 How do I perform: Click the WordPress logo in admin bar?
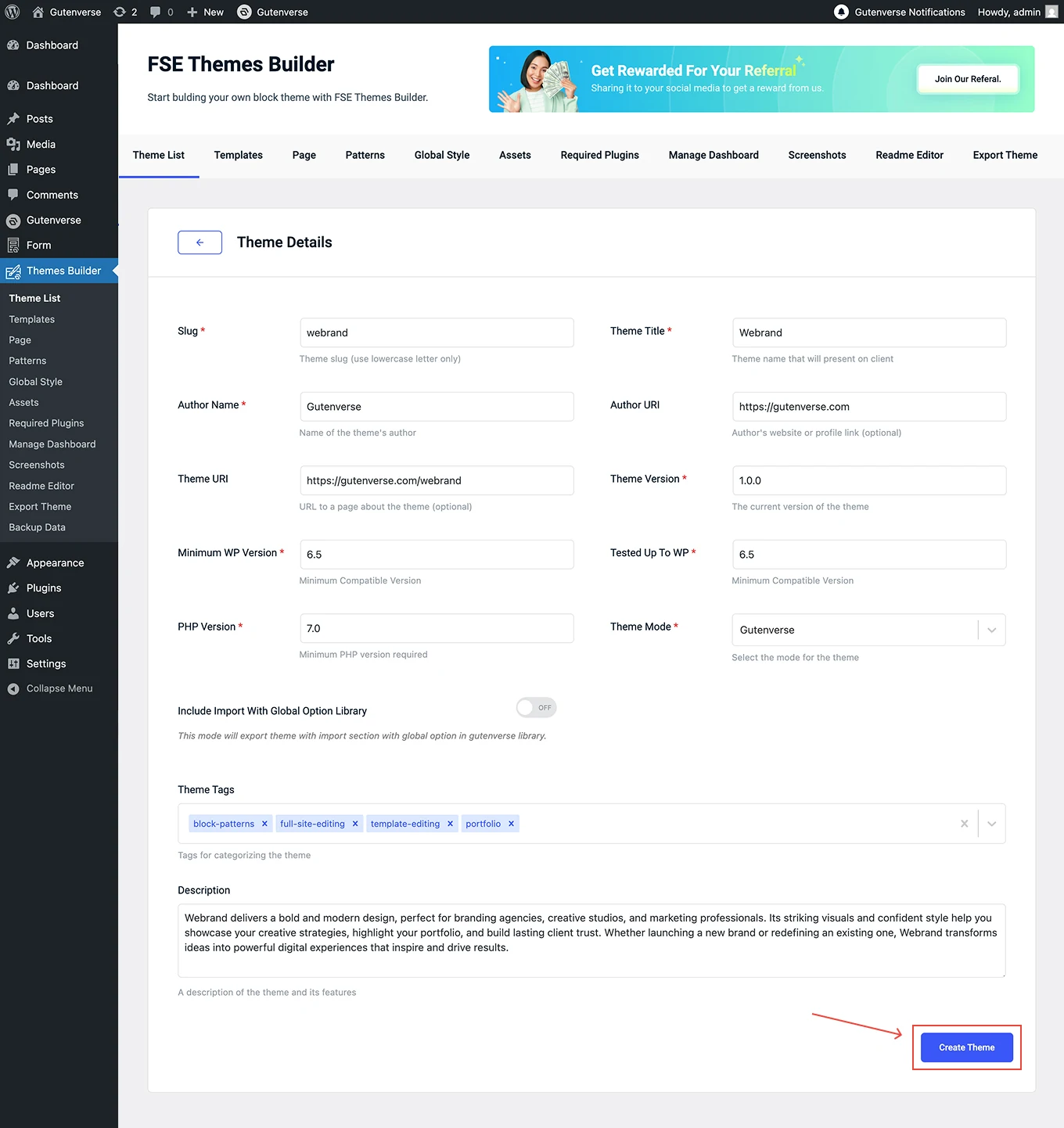point(13,12)
